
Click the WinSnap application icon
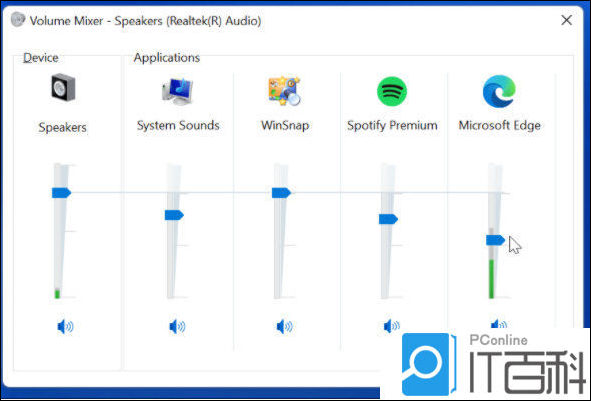tap(285, 91)
